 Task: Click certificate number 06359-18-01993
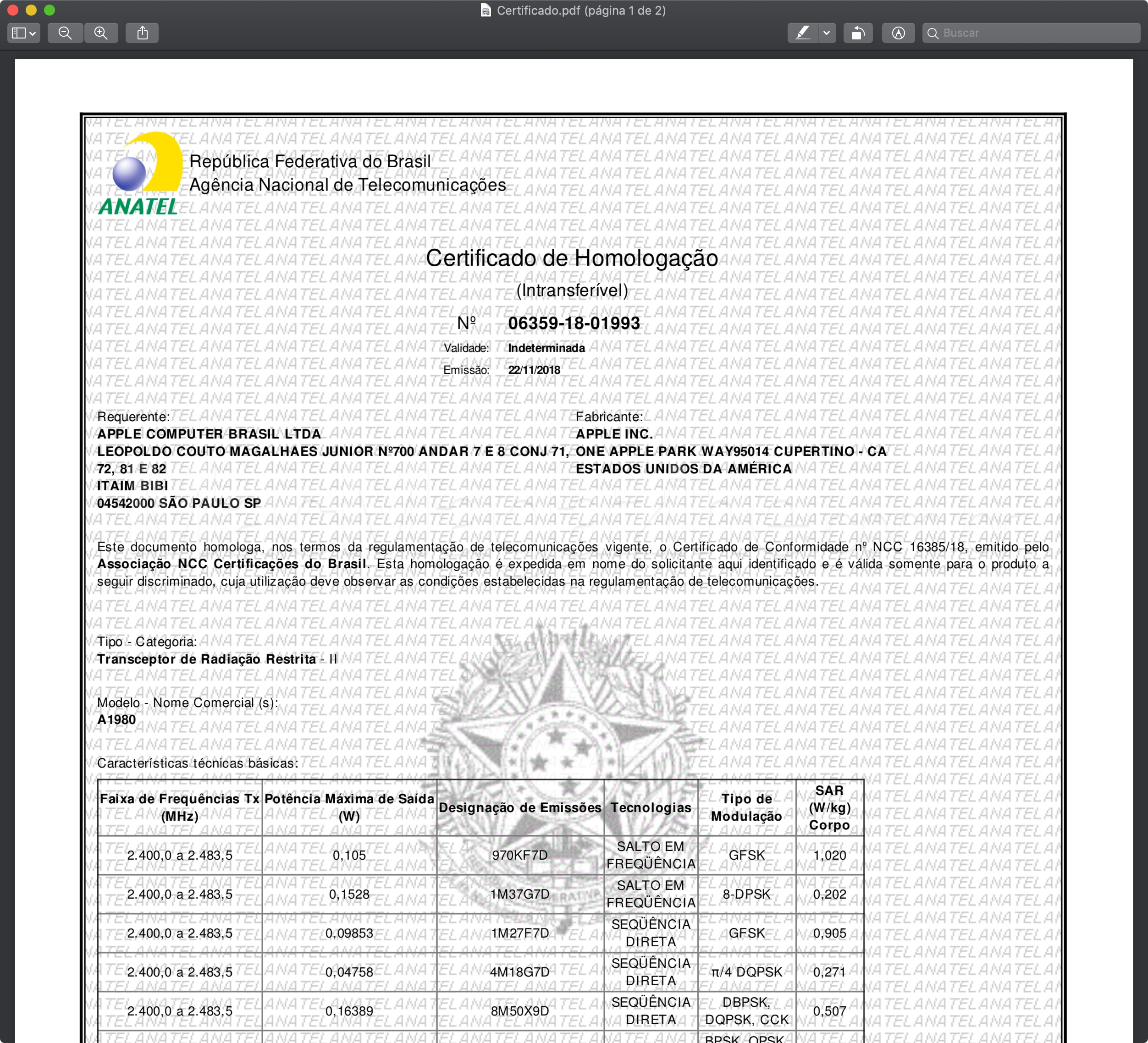574,323
